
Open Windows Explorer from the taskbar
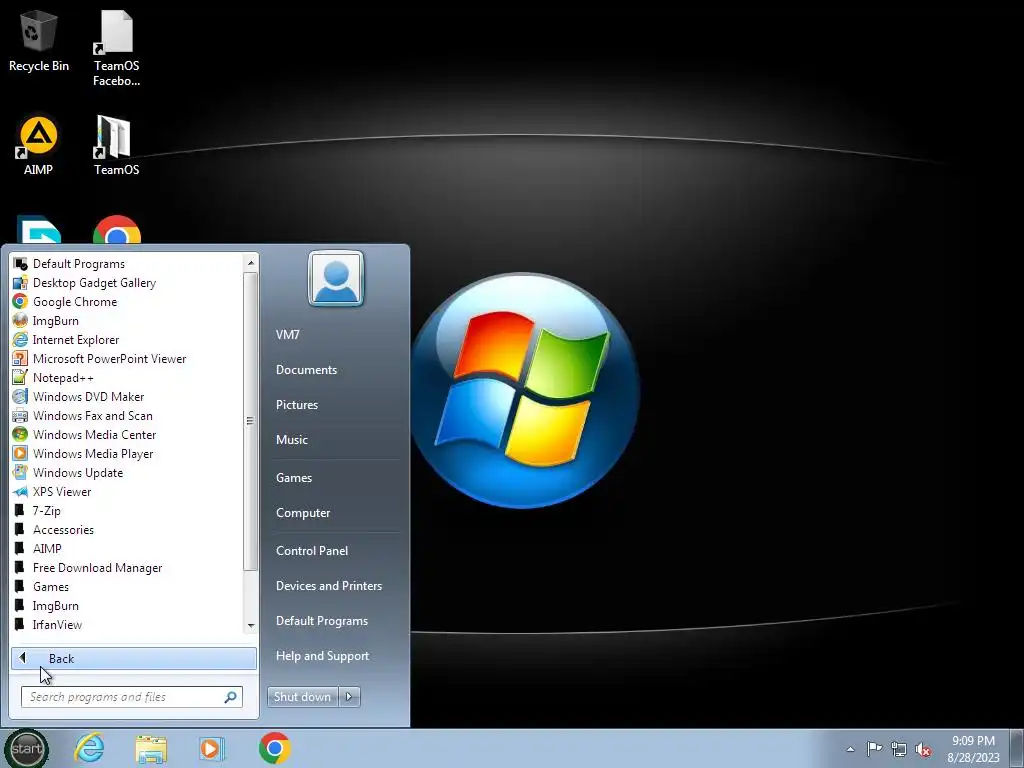(x=151, y=748)
